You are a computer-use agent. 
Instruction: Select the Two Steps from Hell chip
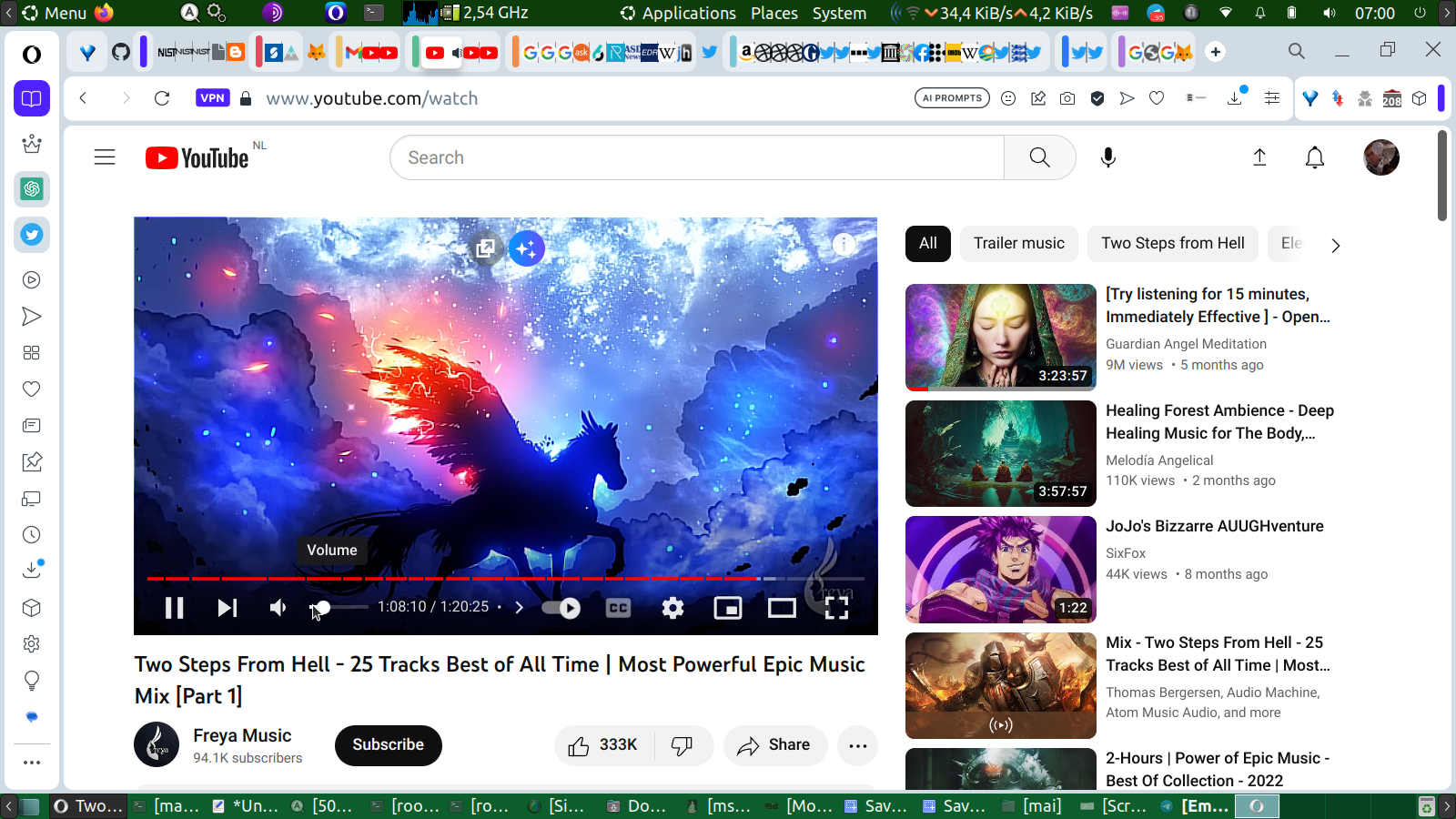[1173, 243]
